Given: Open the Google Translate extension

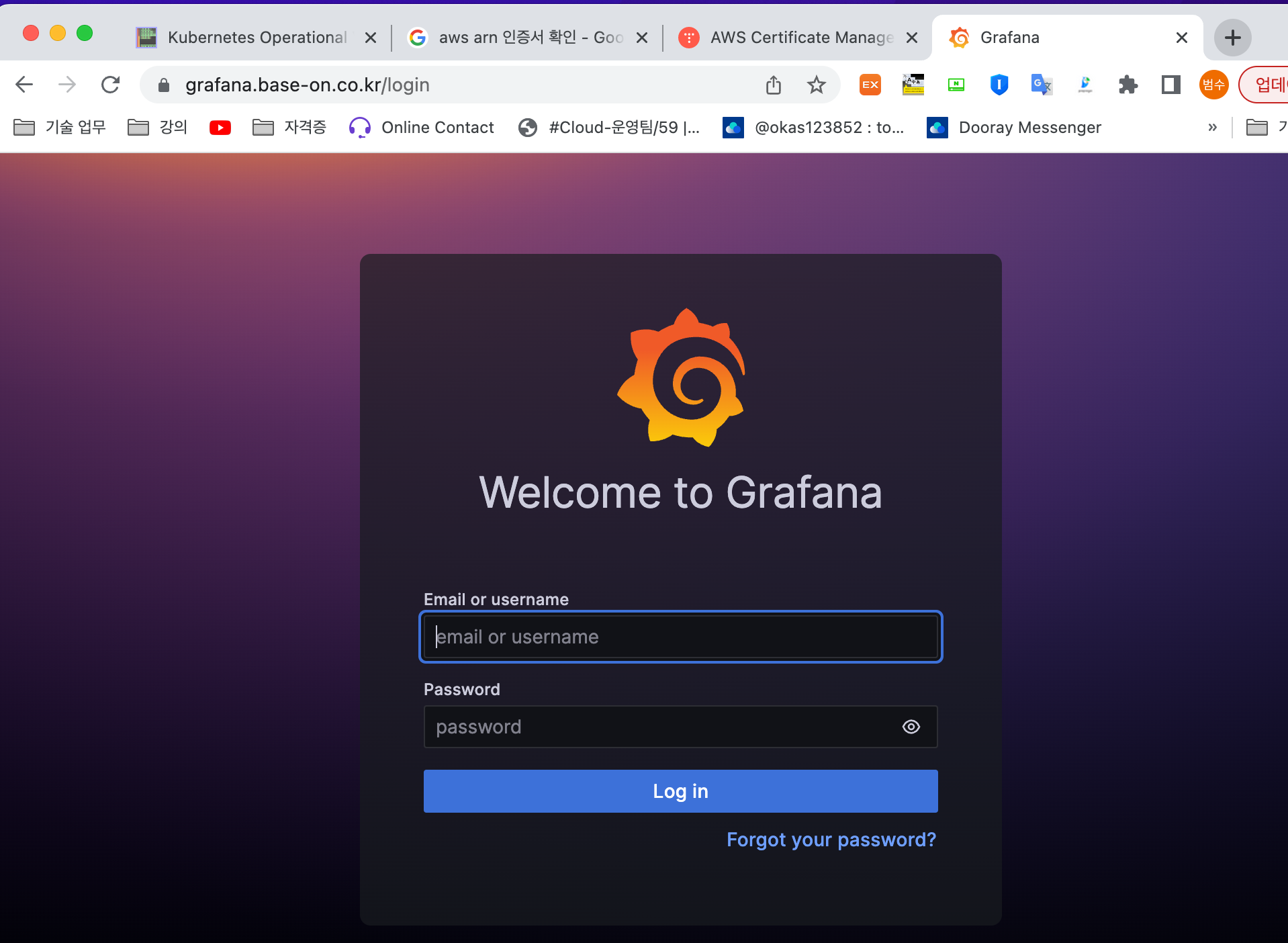Looking at the screenshot, I should (x=1042, y=85).
